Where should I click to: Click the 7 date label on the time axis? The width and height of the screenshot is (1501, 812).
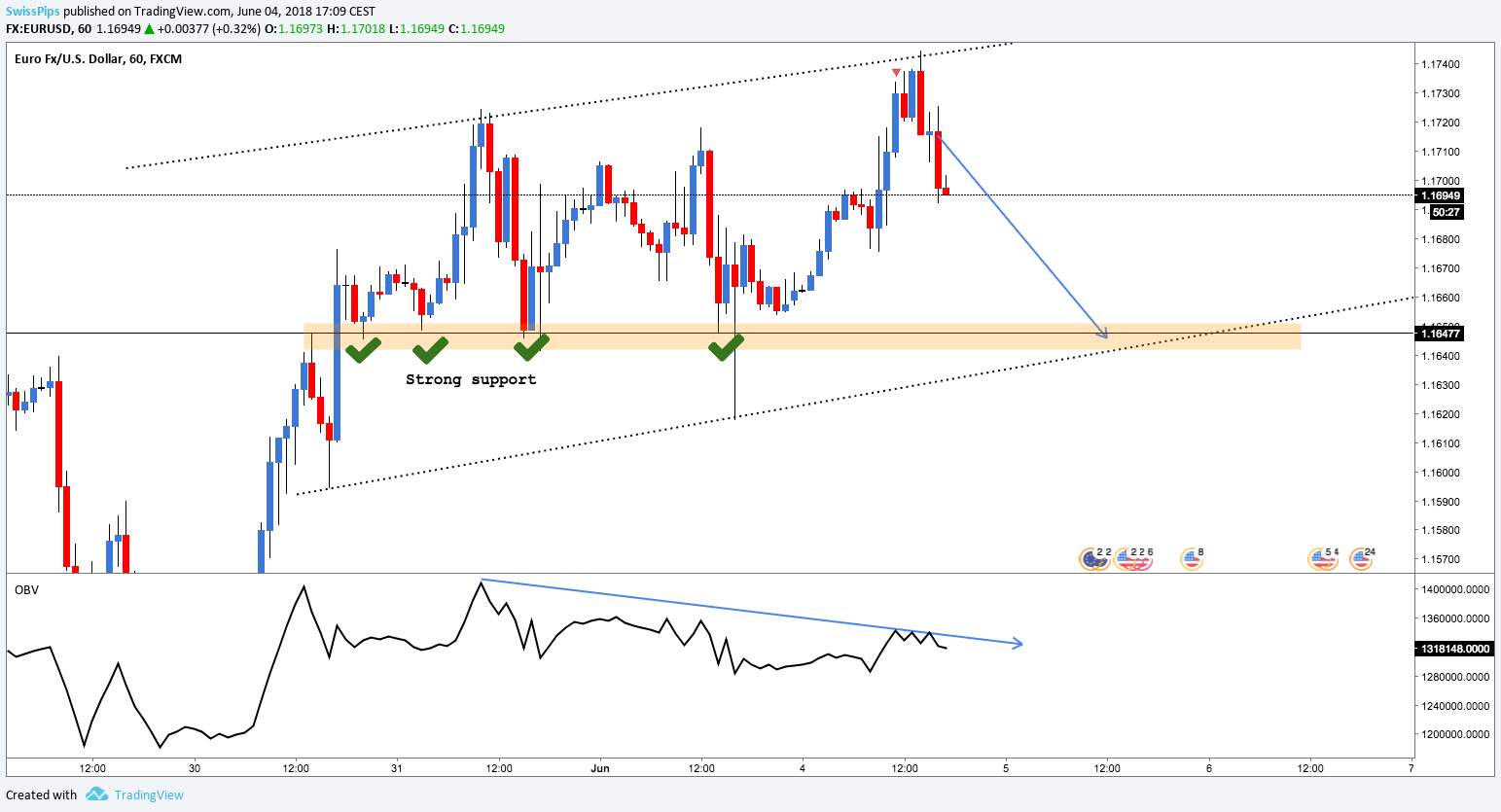[x=1411, y=768]
